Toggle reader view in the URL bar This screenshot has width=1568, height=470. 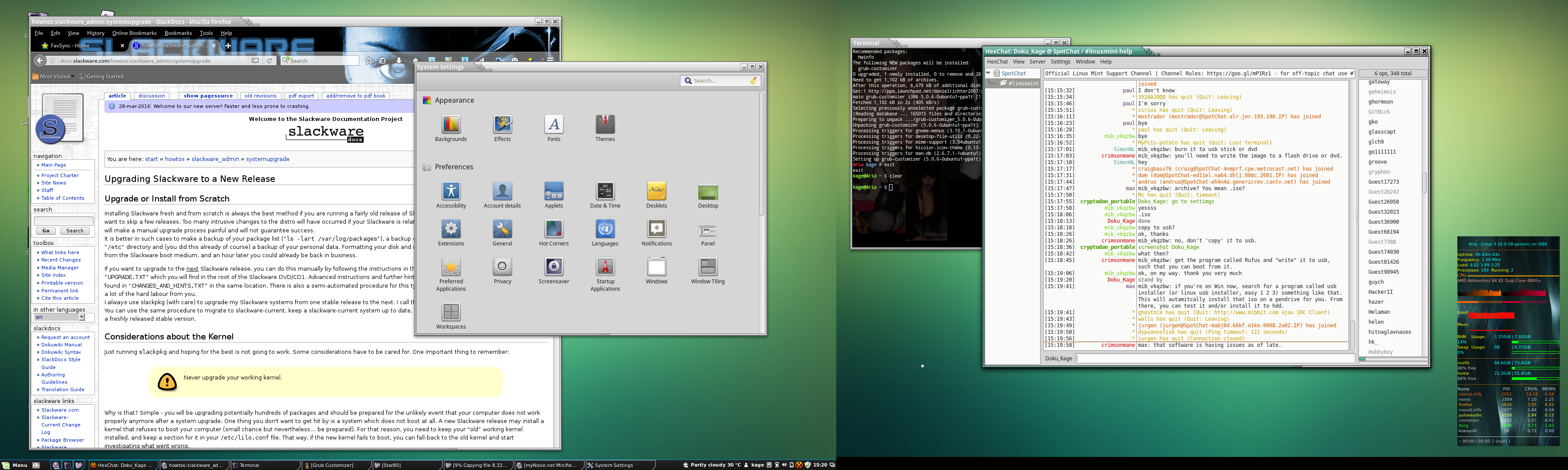click(255, 60)
